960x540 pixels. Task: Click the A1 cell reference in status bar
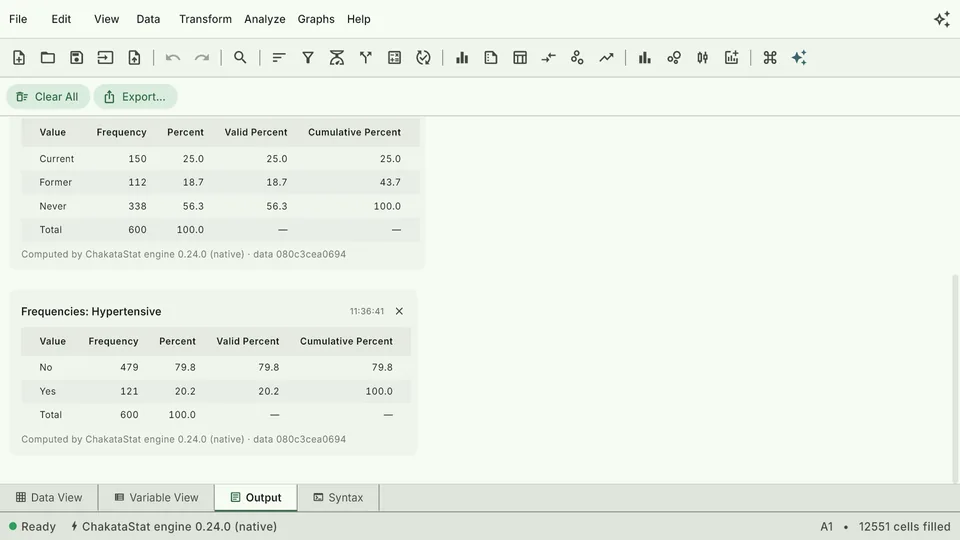pos(827,527)
